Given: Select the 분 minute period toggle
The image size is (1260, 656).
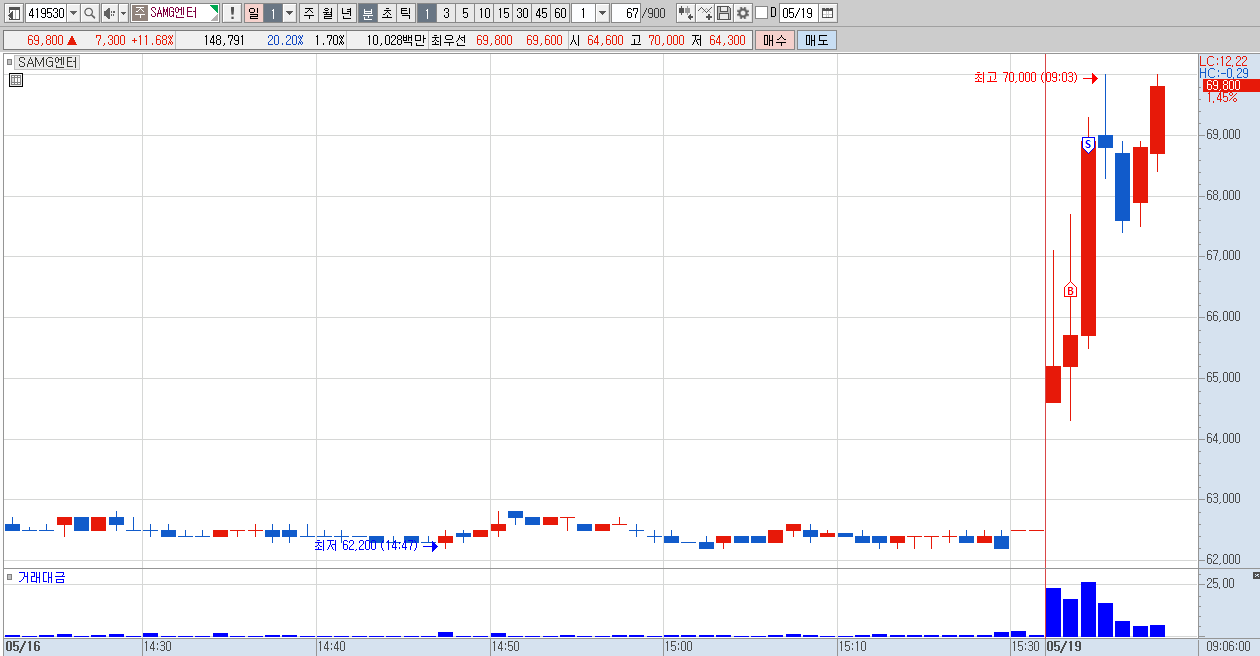Looking at the screenshot, I should [x=367, y=13].
